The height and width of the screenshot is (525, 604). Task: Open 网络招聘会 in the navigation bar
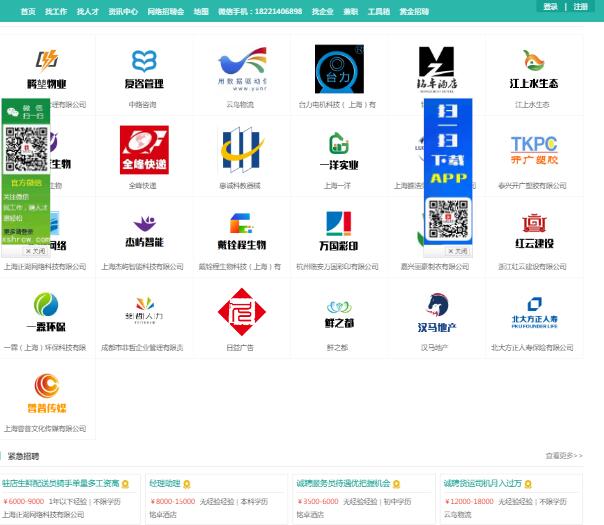pyautogui.click(x=166, y=12)
